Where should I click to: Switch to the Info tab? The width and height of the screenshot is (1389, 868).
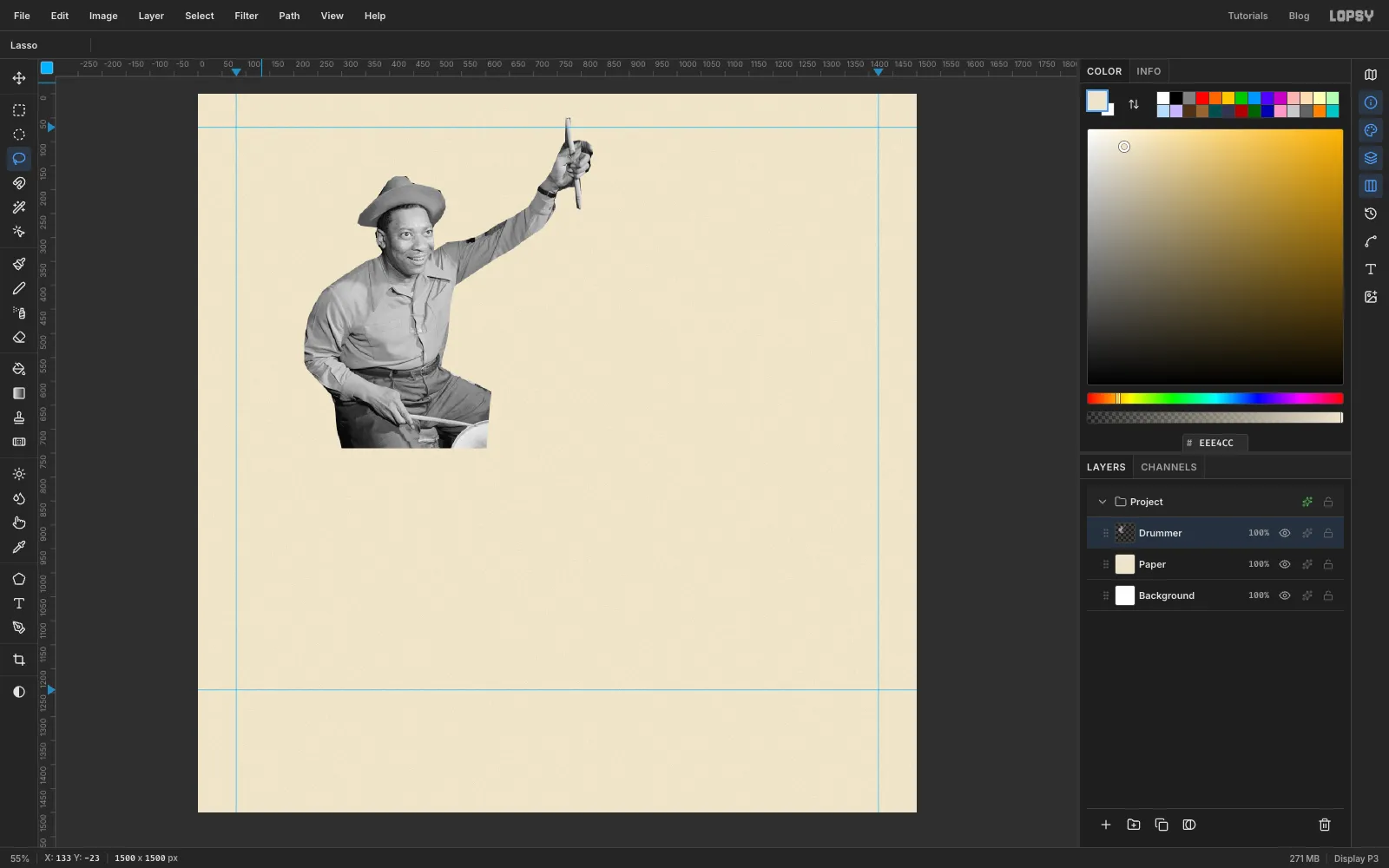(x=1149, y=71)
